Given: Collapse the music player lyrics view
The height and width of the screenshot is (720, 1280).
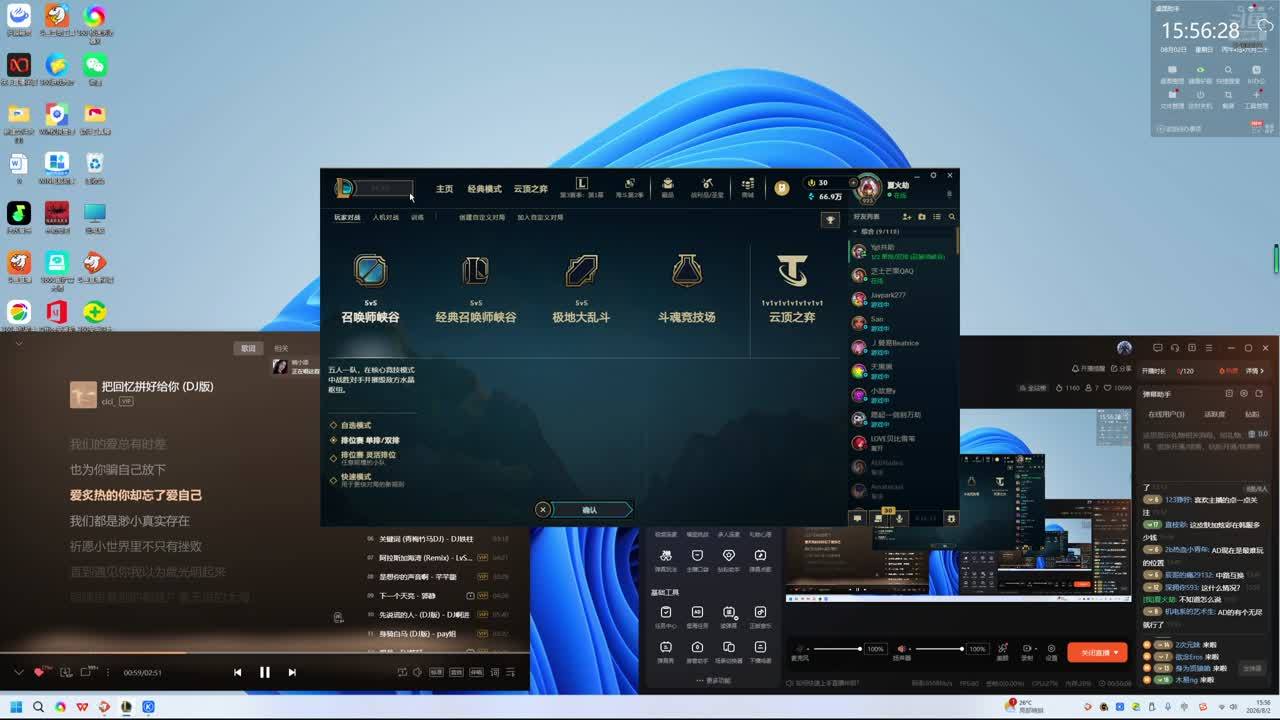Looking at the screenshot, I should tap(18, 344).
